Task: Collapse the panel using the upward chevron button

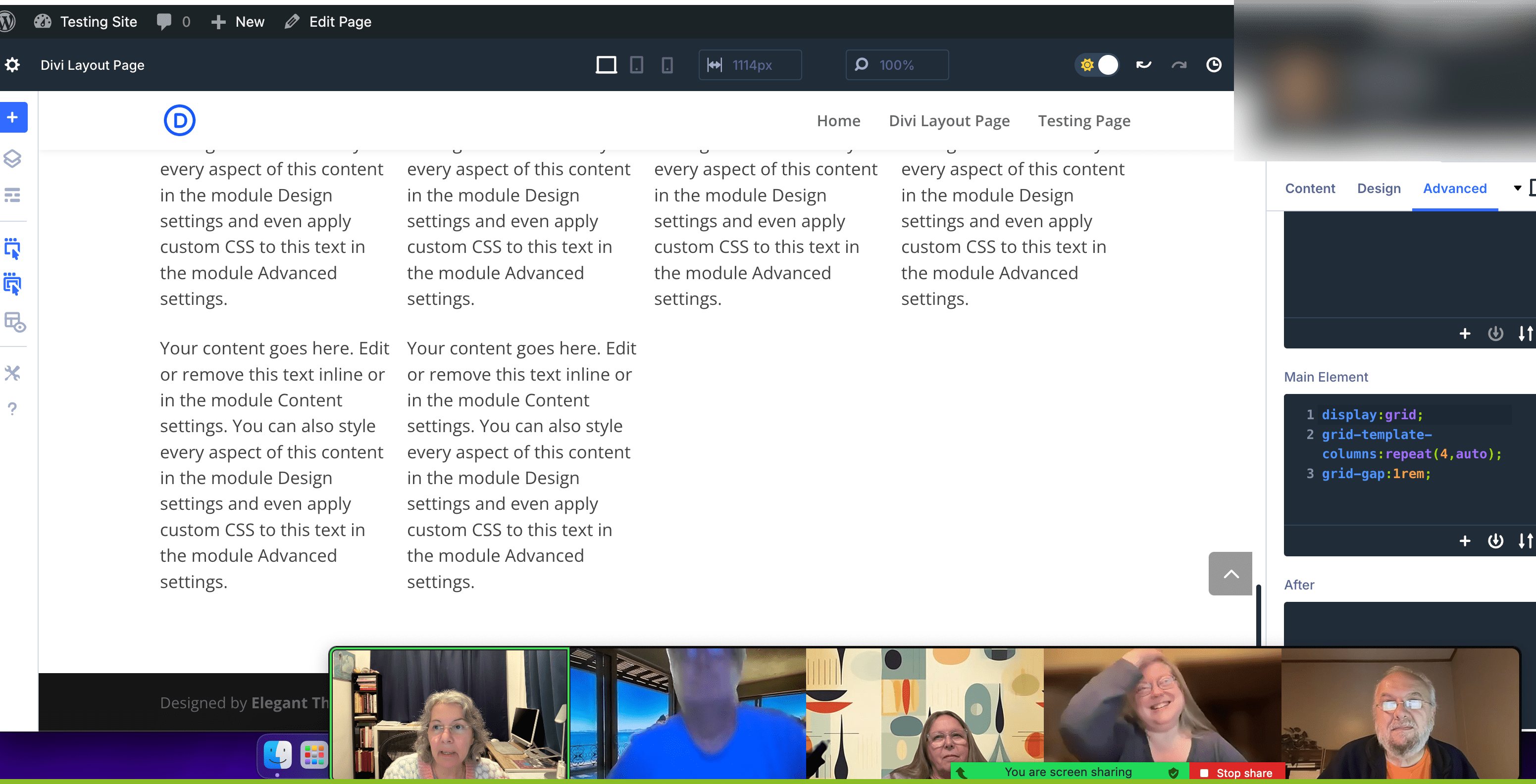Action: pos(1229,574)
